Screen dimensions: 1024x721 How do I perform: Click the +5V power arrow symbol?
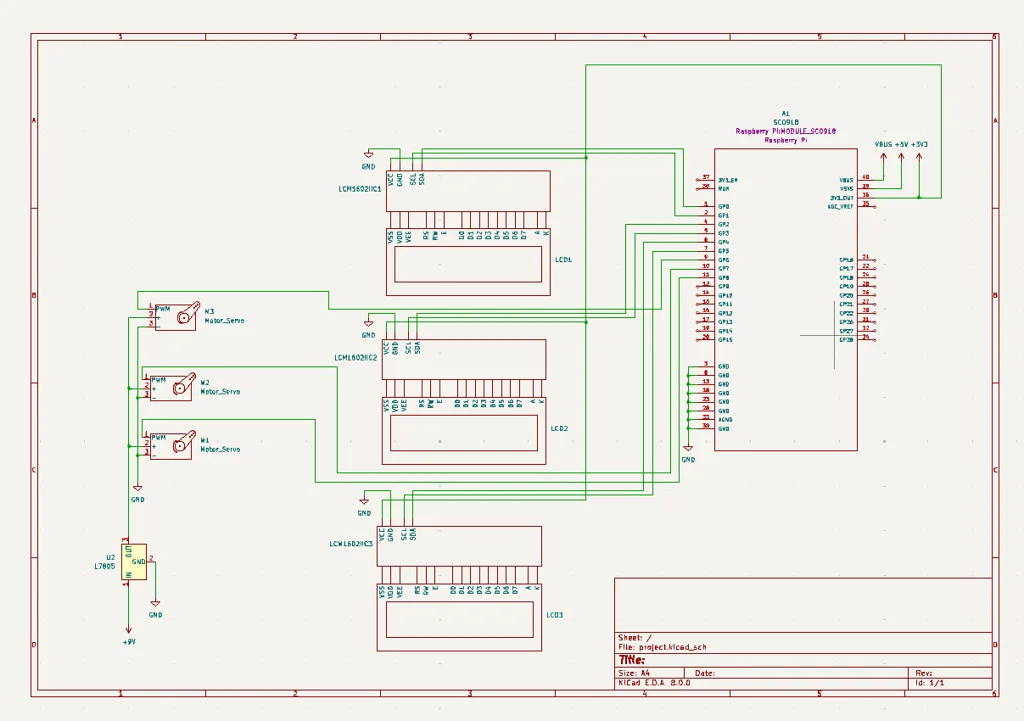[901, 159]
